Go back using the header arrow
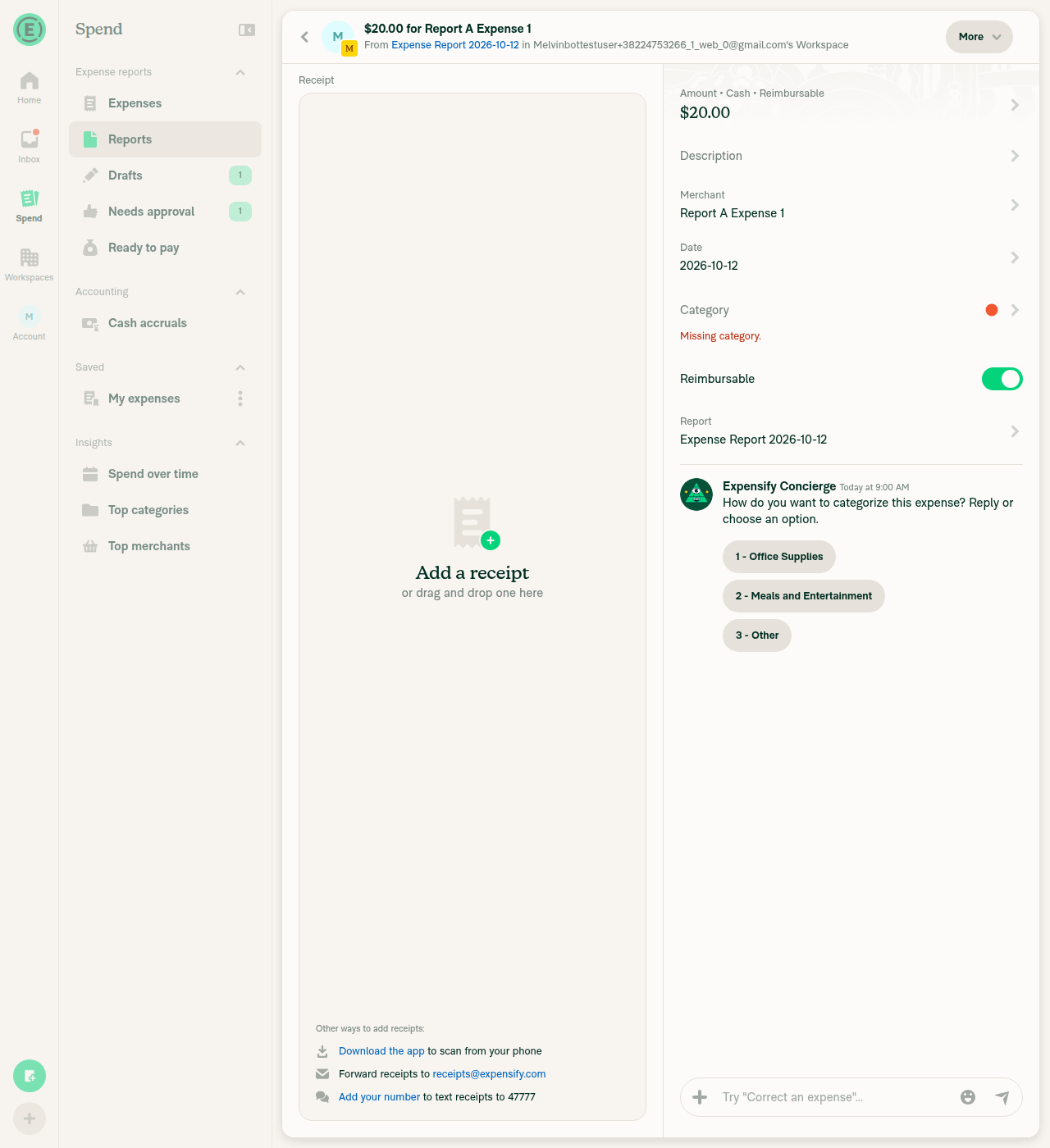The image size is (1050, 1148). coord(304,37)
